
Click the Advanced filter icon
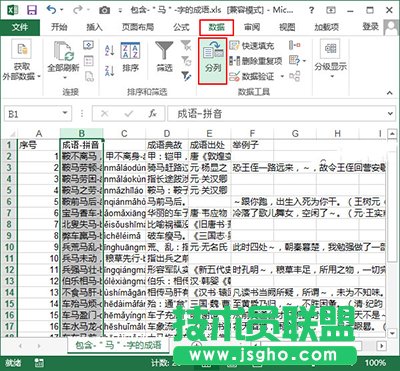point(186,76)
